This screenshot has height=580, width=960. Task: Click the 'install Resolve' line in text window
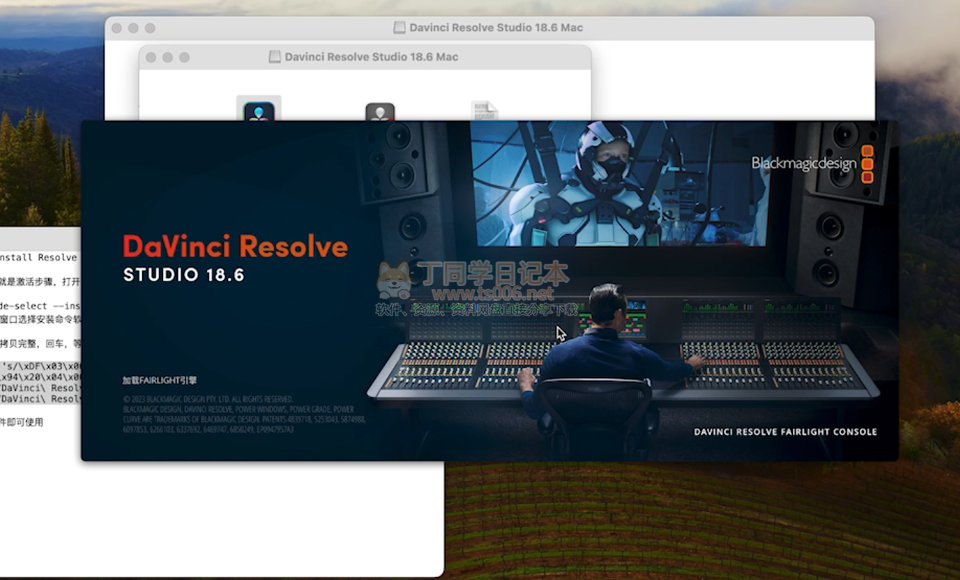click(x=40, y=257)
